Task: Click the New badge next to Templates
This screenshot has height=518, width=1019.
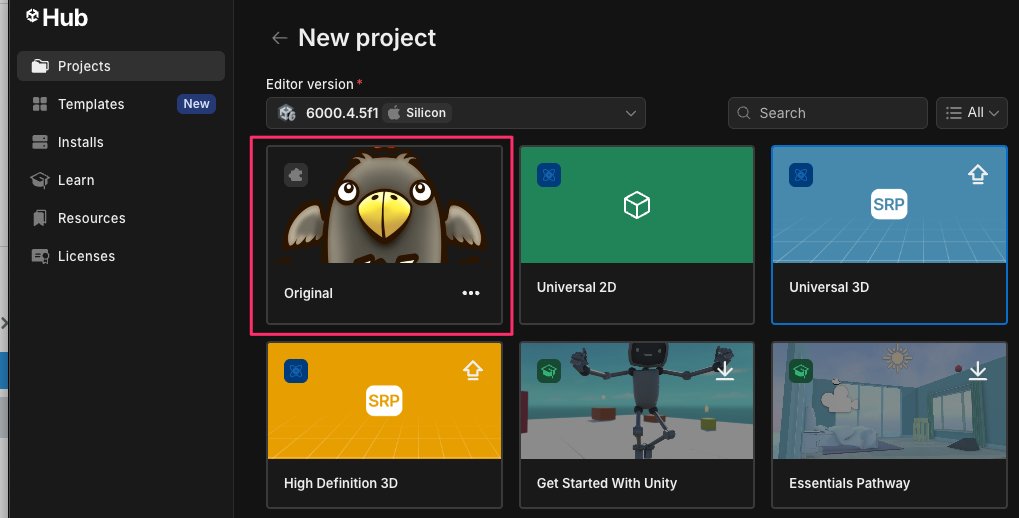Action: click(x=196, y=104)
